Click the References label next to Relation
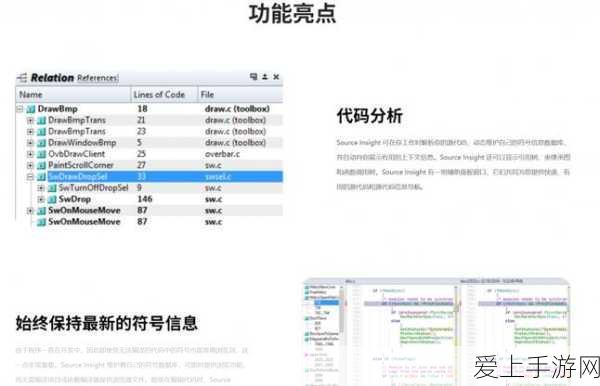 (98, 78)
